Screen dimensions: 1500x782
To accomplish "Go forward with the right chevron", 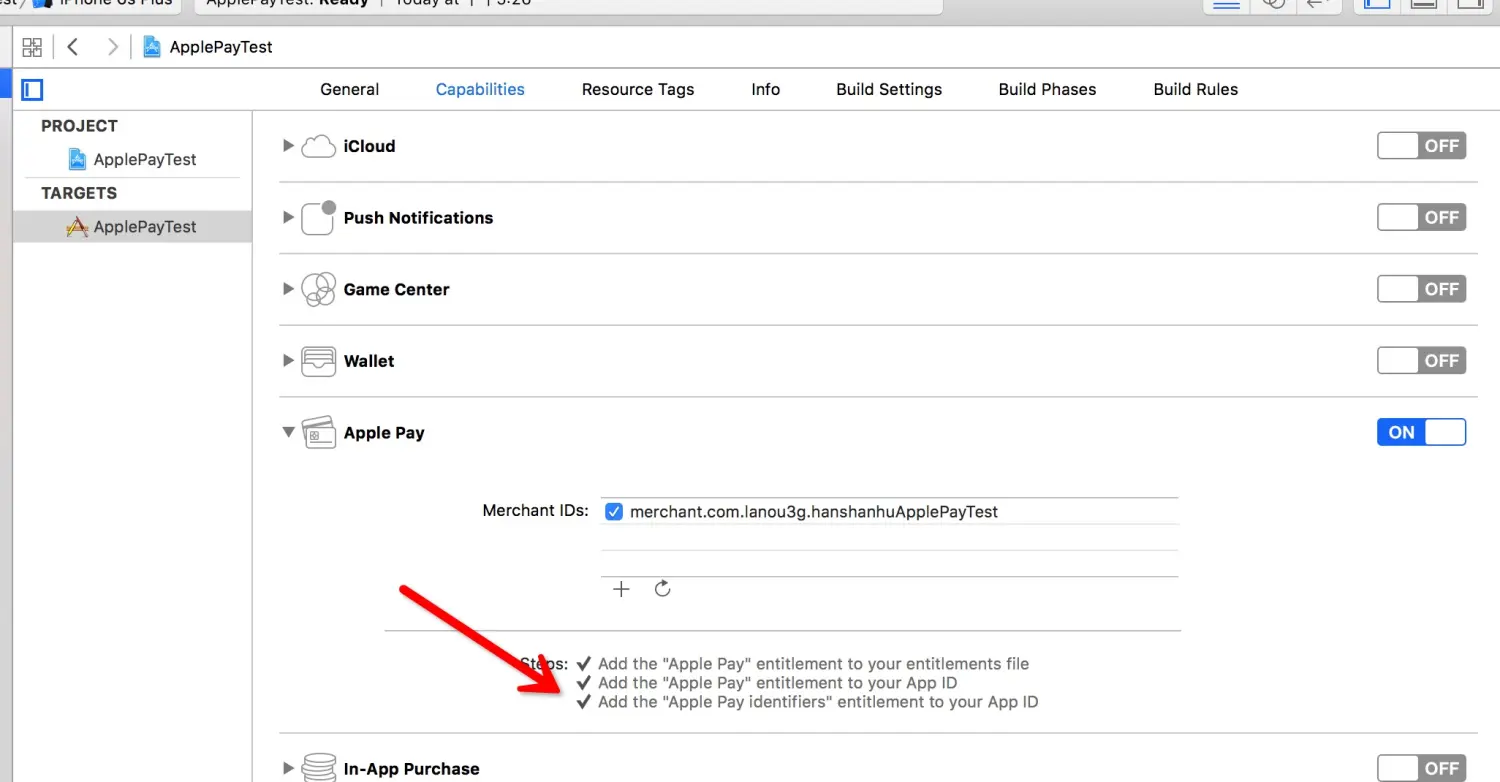I will (x=112, y=47).
